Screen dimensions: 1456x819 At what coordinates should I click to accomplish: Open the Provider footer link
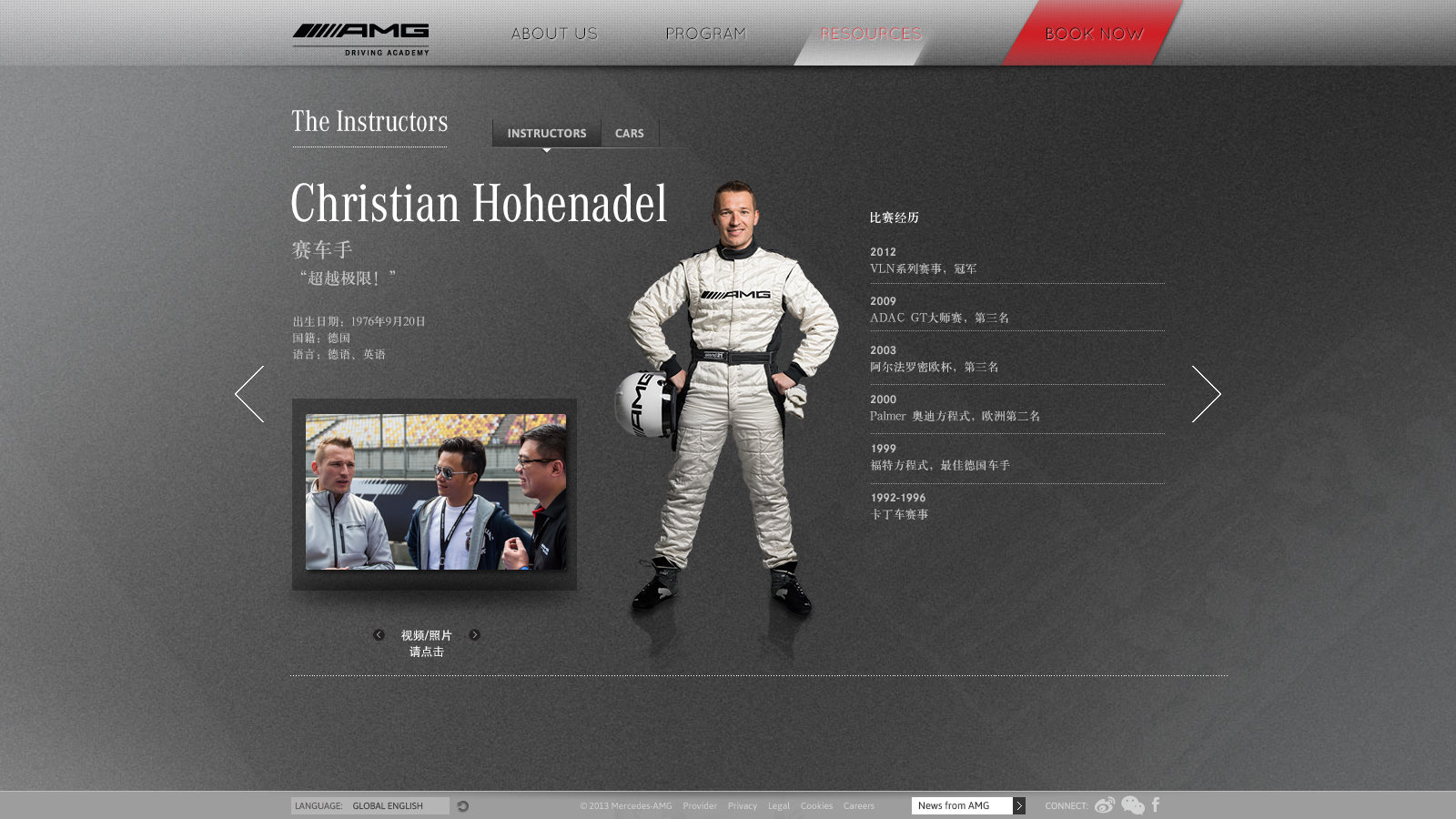(700, 806)
